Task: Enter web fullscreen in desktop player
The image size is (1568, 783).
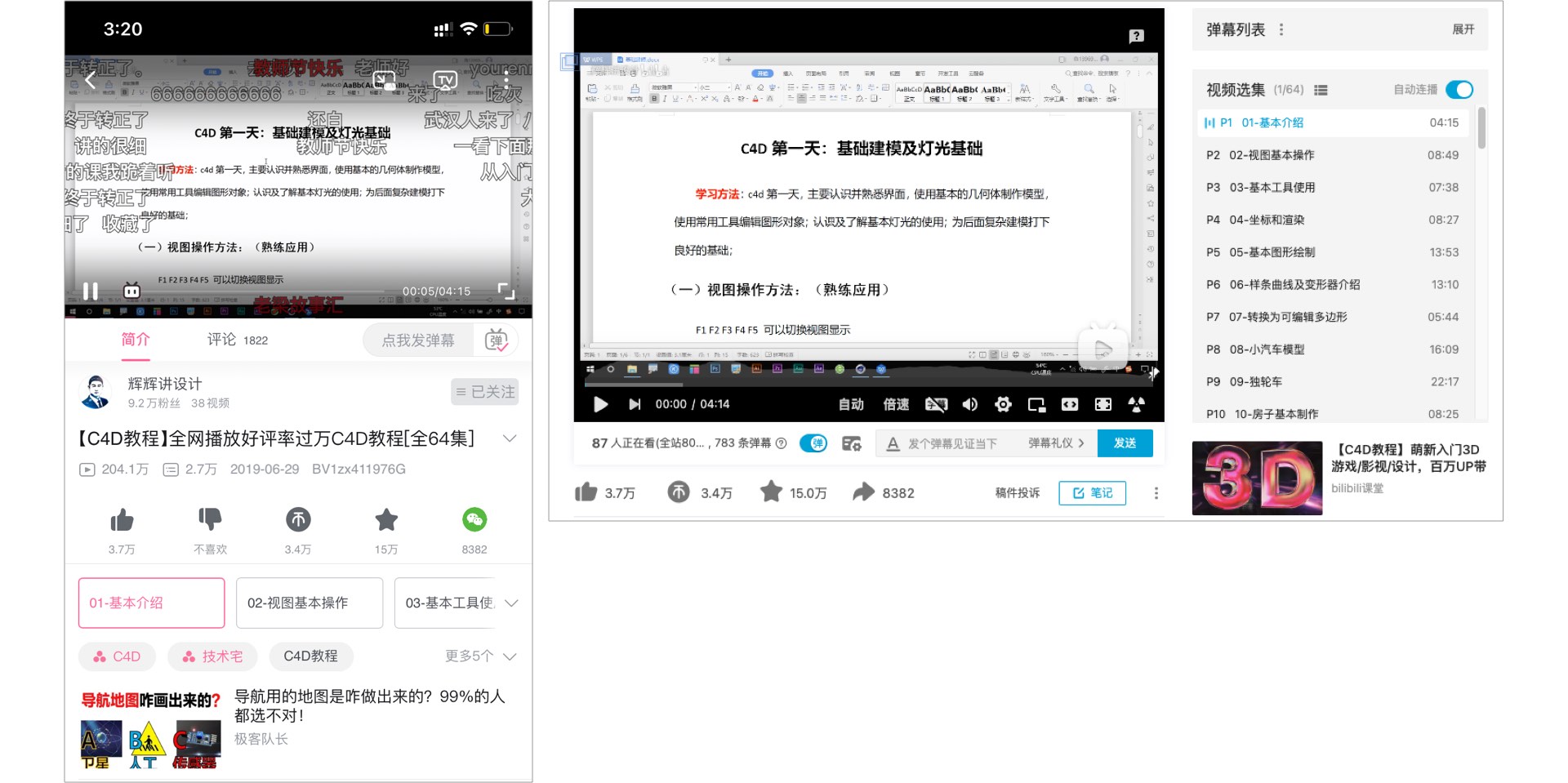Action: [1103, 404]
